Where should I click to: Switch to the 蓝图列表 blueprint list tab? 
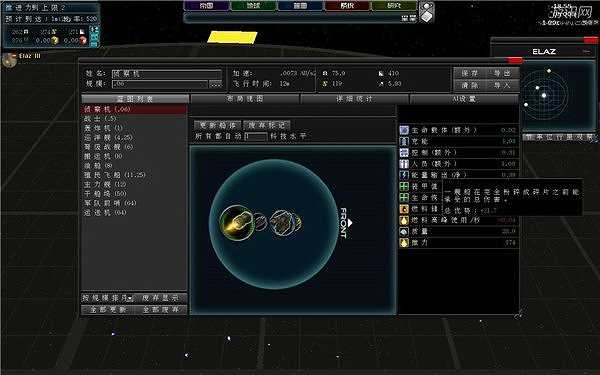coord(135,99)
